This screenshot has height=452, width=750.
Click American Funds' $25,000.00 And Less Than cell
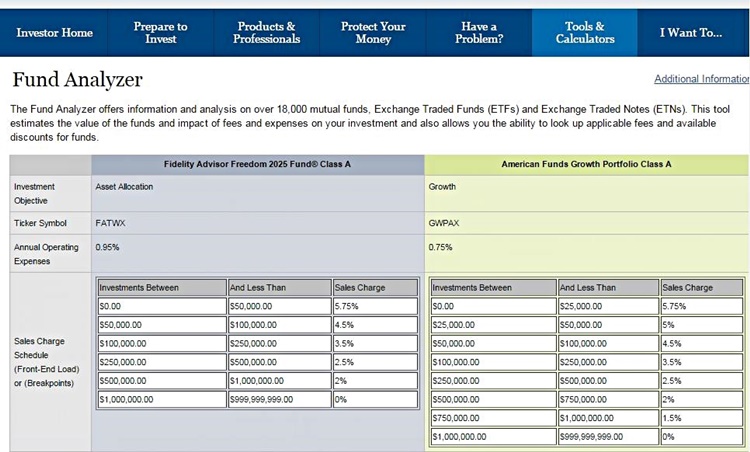coord(608,306)
